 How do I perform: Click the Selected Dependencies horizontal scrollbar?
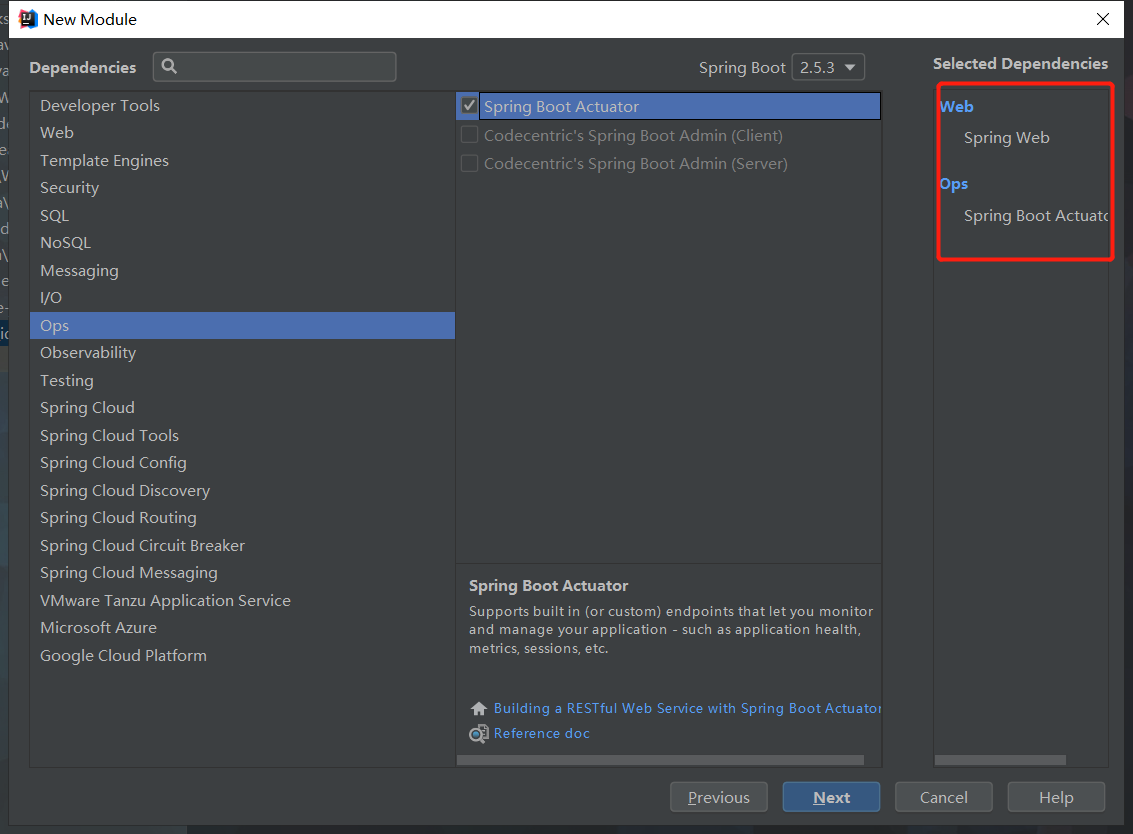click(x=1000, y=760)
